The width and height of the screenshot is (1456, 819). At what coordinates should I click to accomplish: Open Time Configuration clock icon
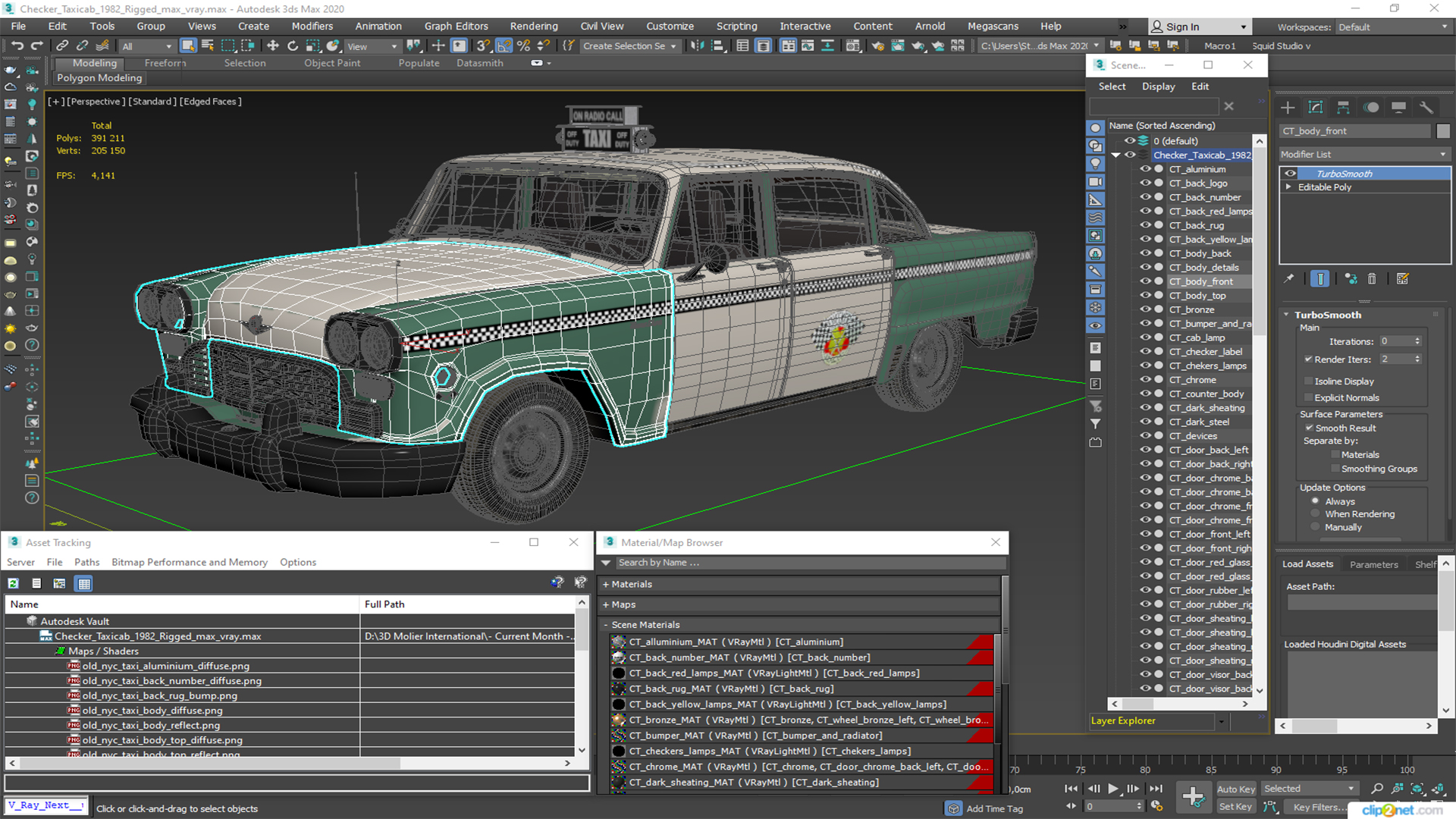point(1156,806)
